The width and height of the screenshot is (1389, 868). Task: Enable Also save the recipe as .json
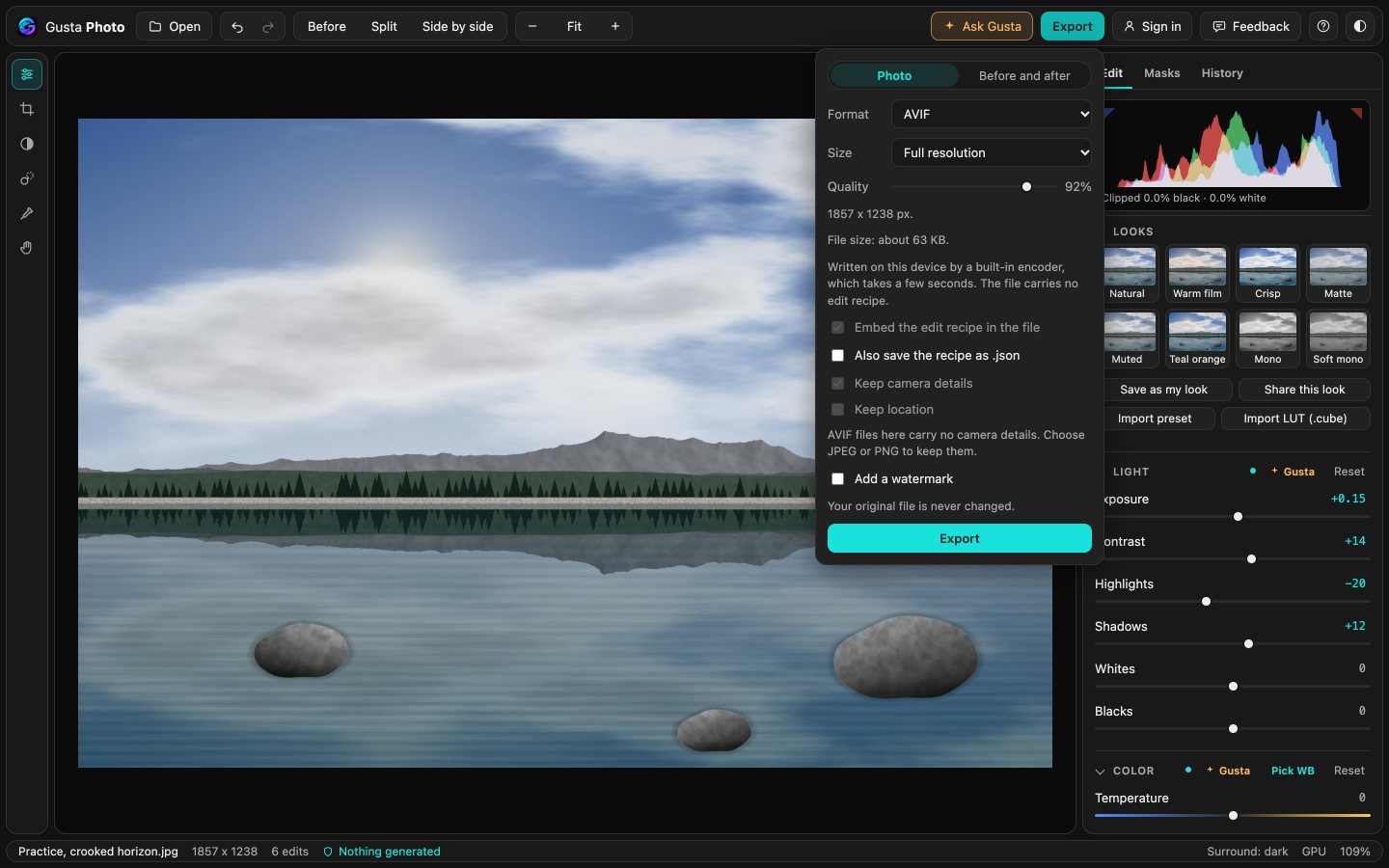coord(837,356)
